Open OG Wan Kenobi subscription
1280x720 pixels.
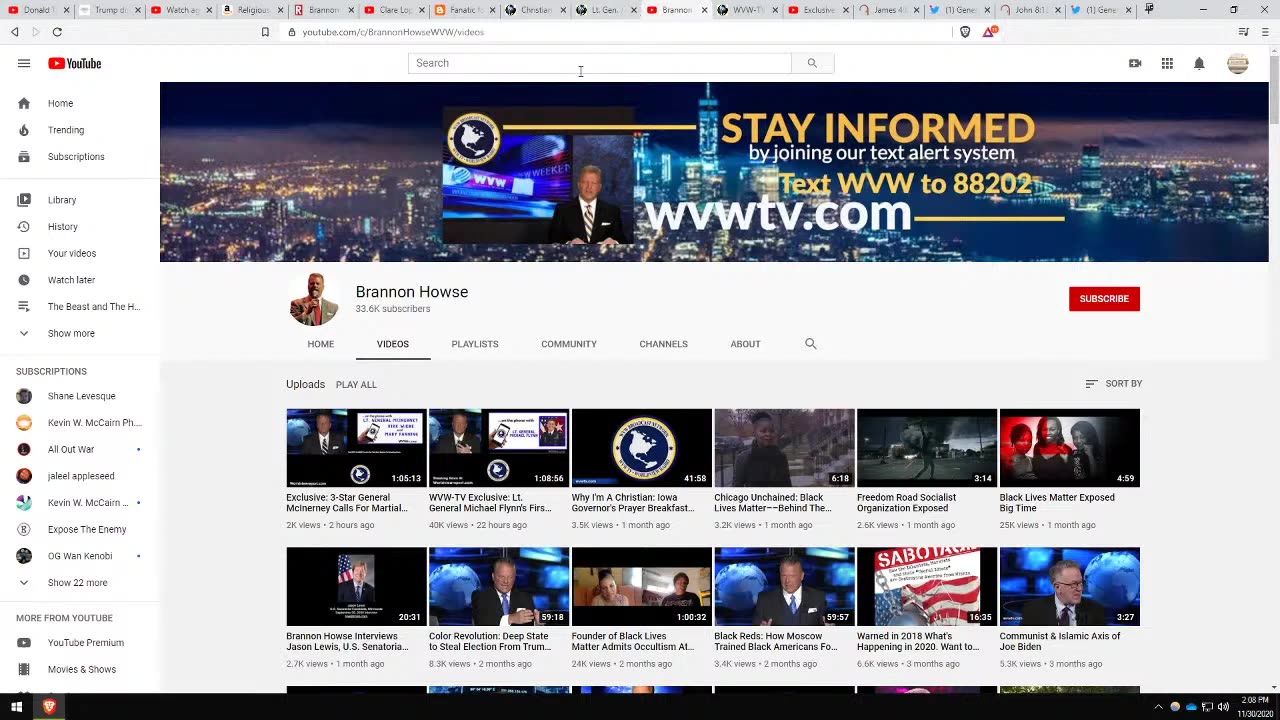pos(80,556)
